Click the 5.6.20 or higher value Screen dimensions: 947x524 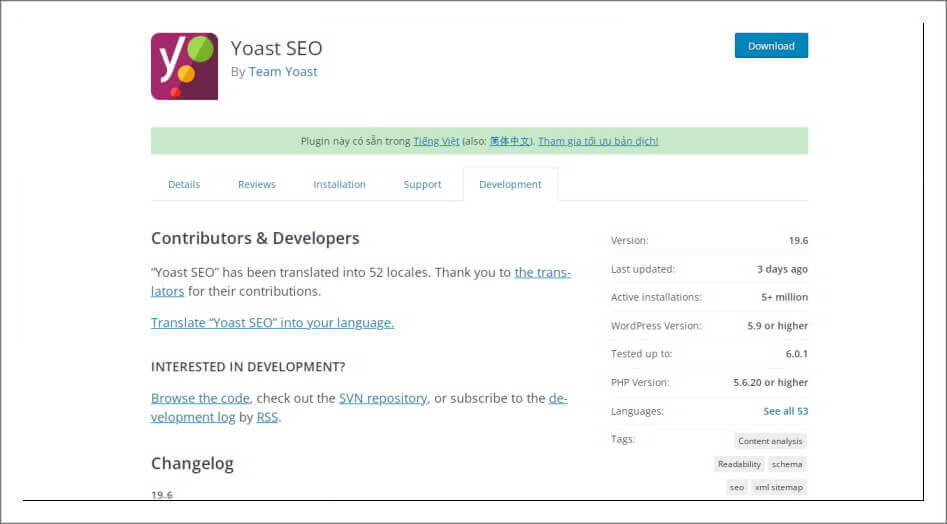(771, 383)
